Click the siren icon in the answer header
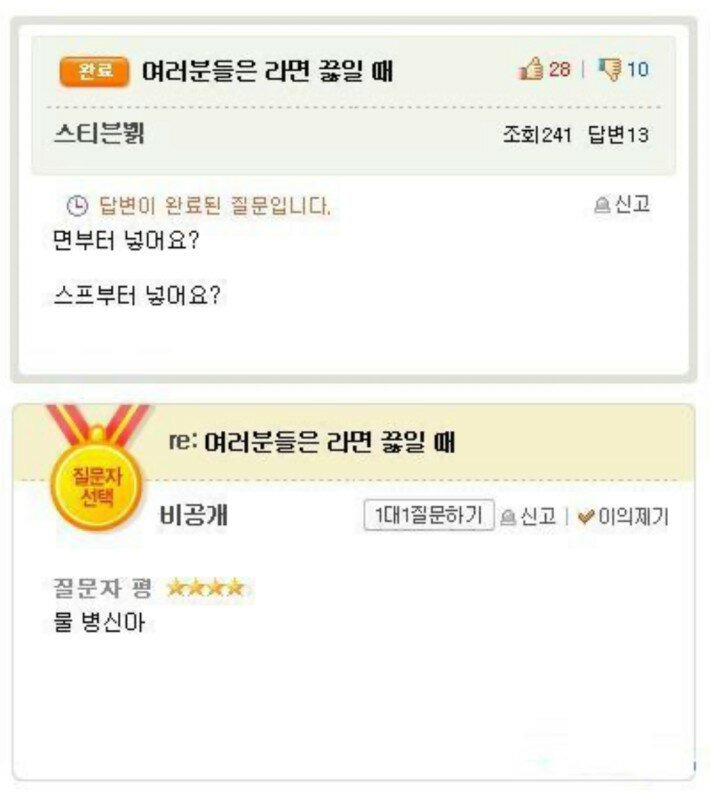This screenshot has width=710, height=800. (x=508, y=517)
